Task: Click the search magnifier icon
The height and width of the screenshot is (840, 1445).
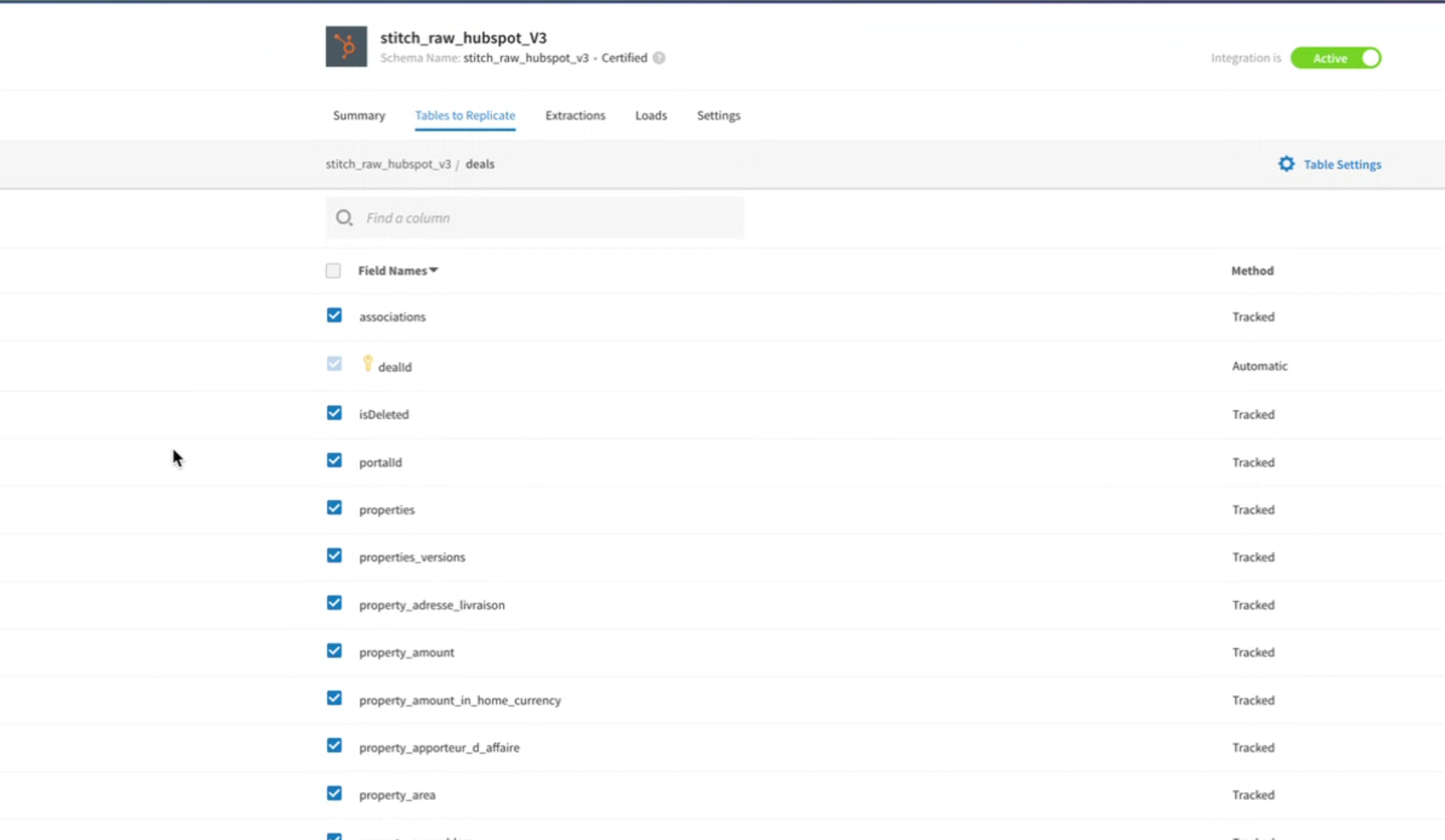Action: point(344,218)
